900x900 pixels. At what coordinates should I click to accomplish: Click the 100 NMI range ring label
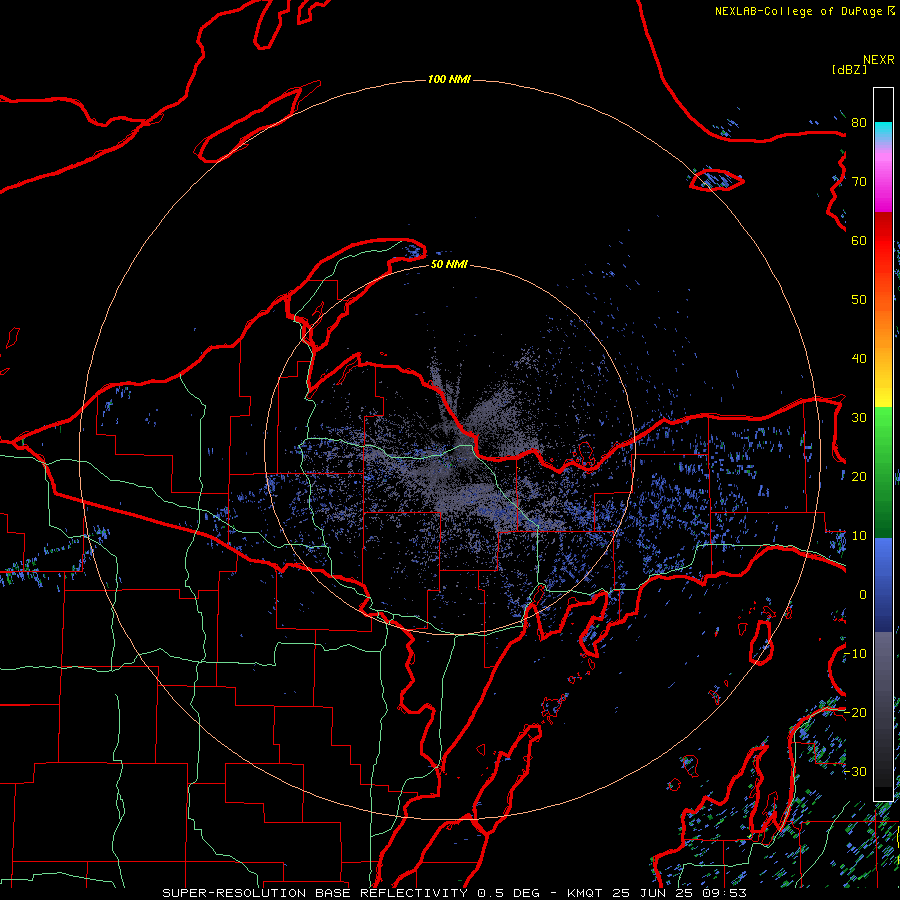click(x=449, y=79)
